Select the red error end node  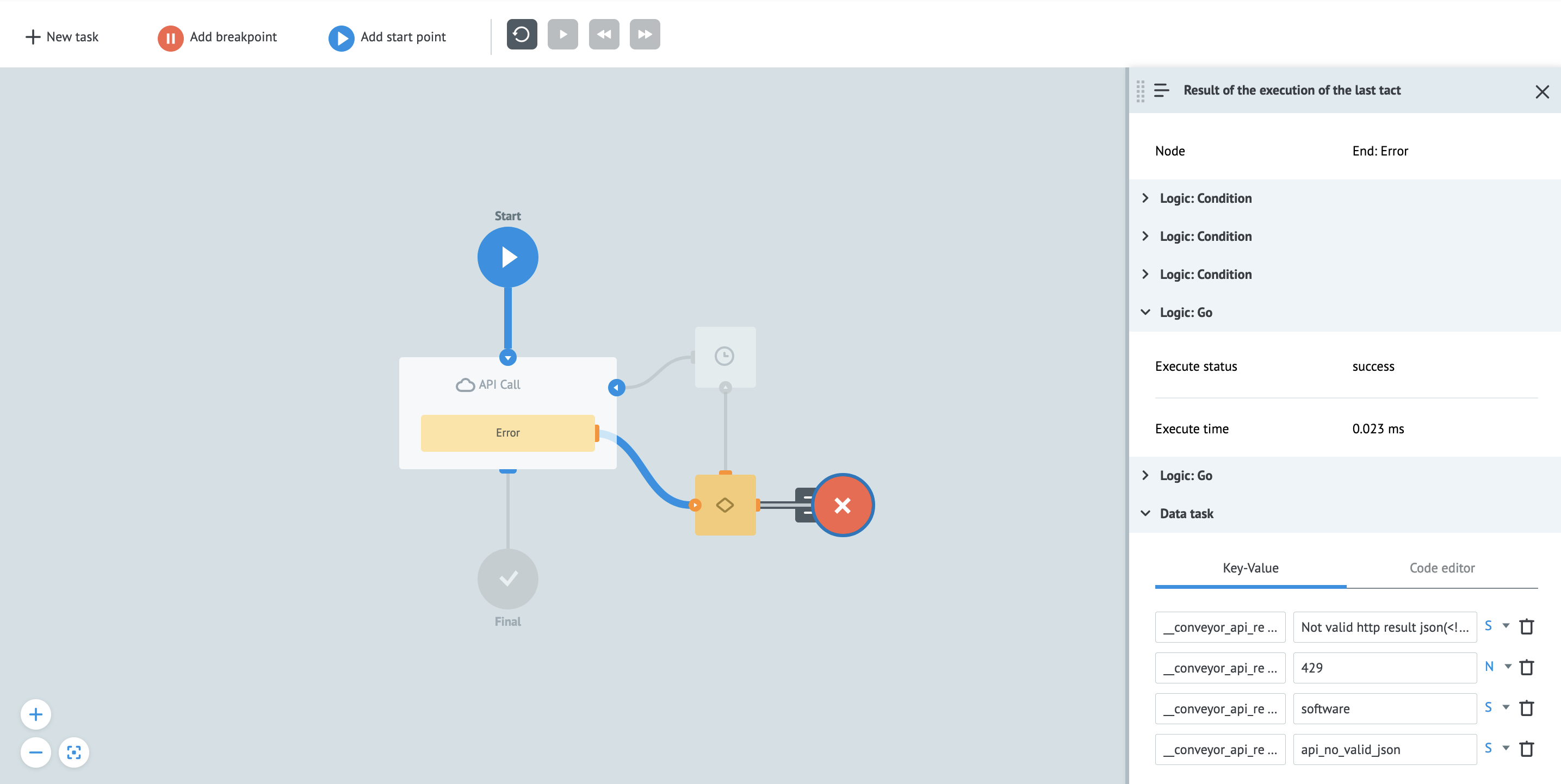843,505
